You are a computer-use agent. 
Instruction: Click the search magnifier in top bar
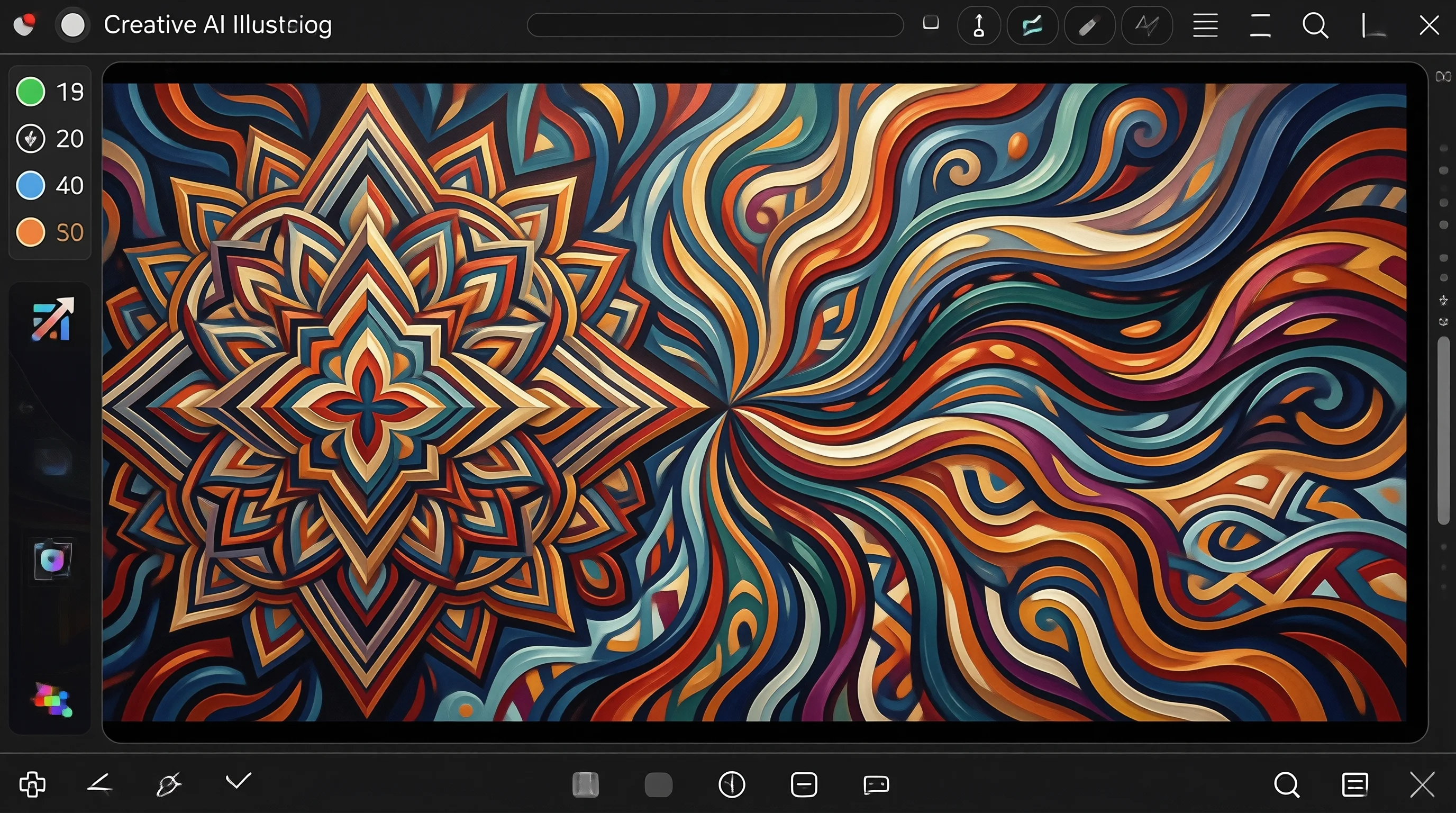(1315, 25)
